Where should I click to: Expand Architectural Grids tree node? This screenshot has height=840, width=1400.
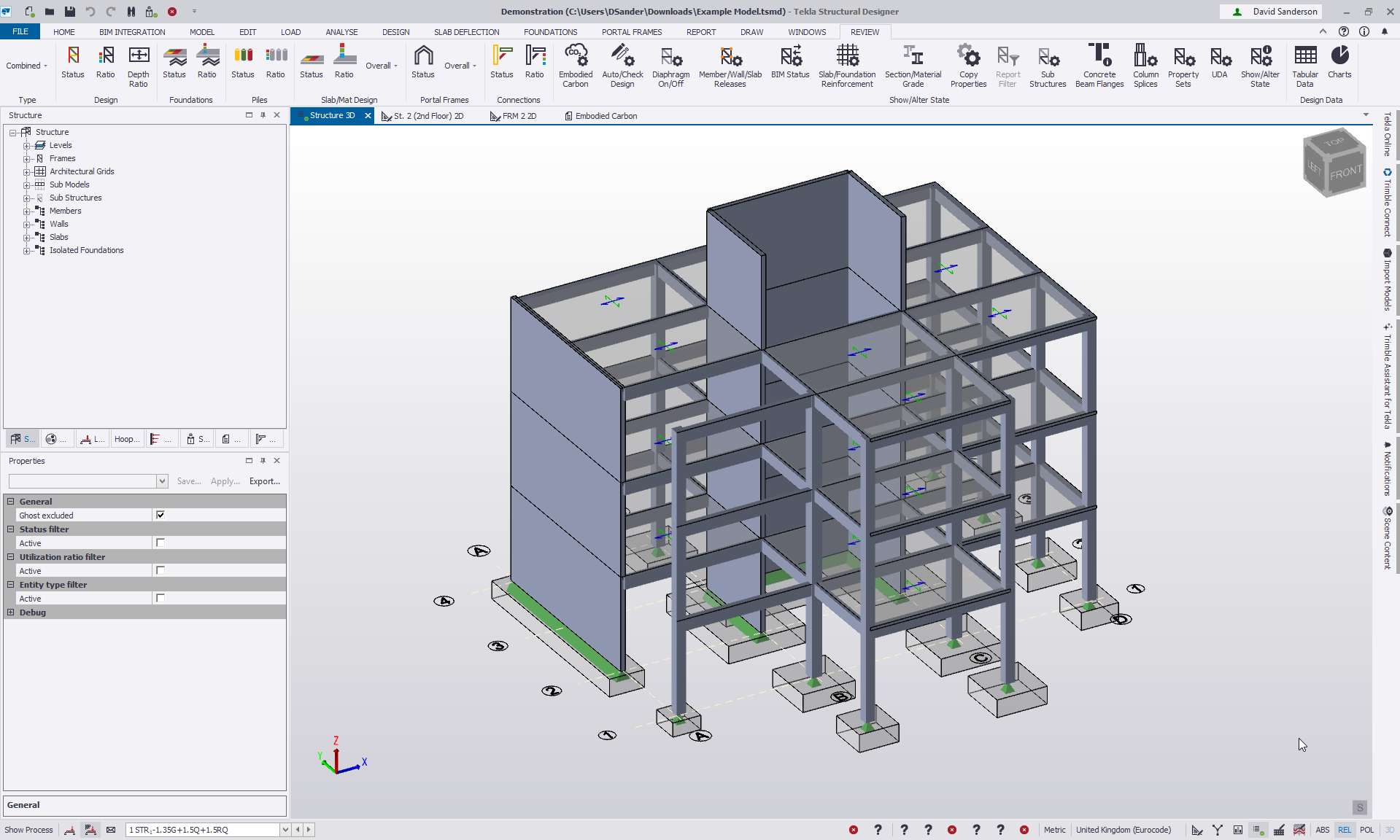pyautogui.click(x=26, y=171)
